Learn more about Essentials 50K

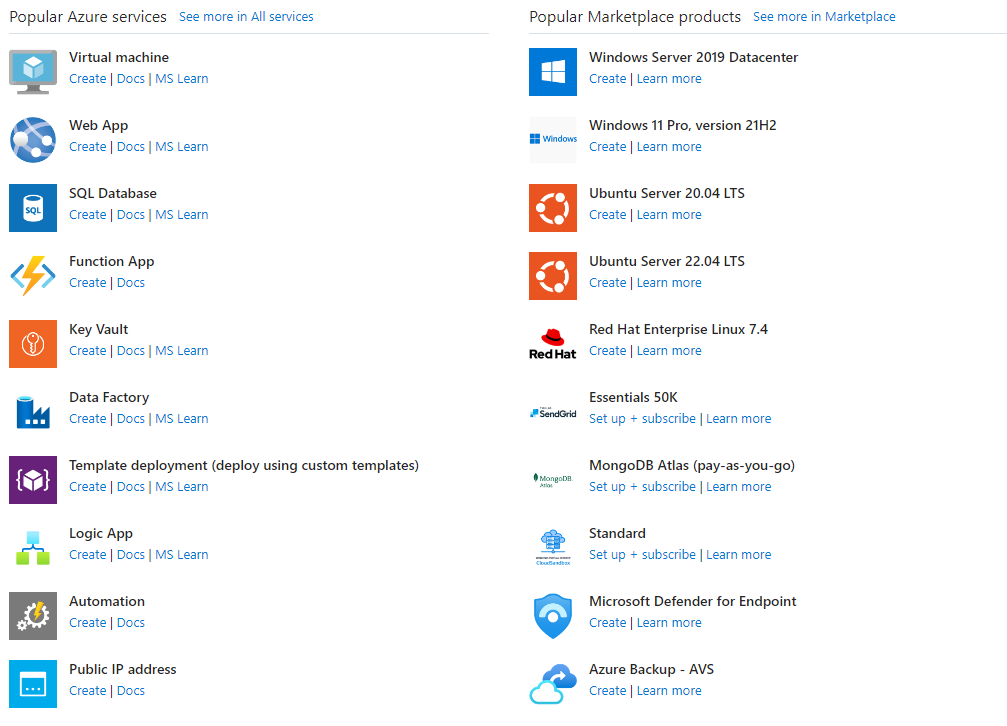[739, 419]
